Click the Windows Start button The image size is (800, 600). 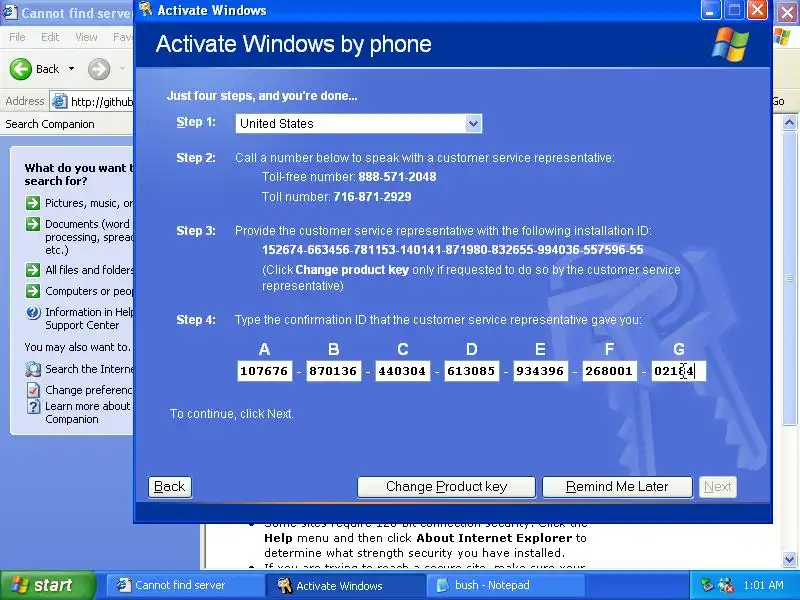coord(48,585)
